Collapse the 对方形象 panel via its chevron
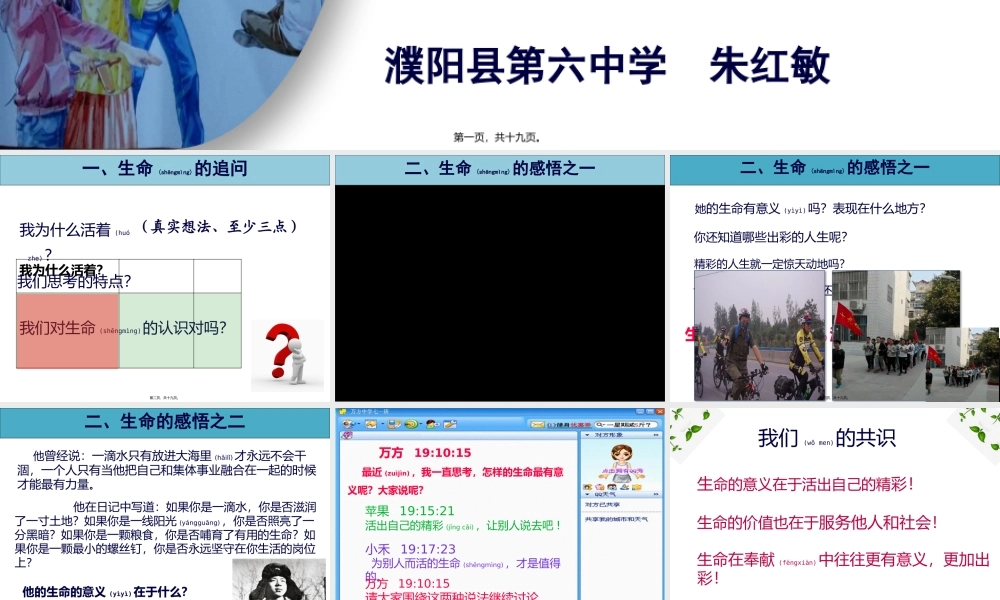Screen dimensions: 1000x600 [x=588, y=434]
